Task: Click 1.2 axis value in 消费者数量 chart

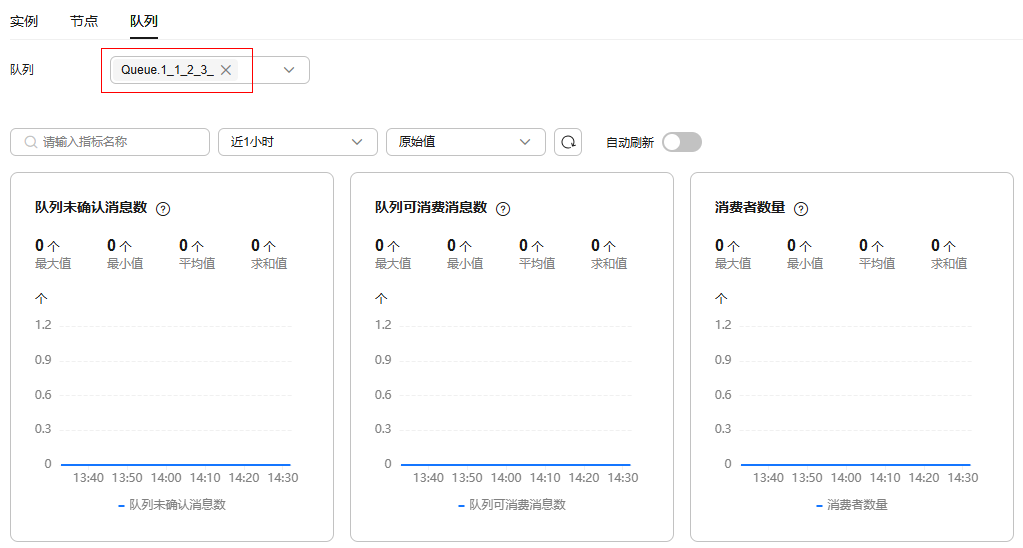Action: [x=723, y=325]
